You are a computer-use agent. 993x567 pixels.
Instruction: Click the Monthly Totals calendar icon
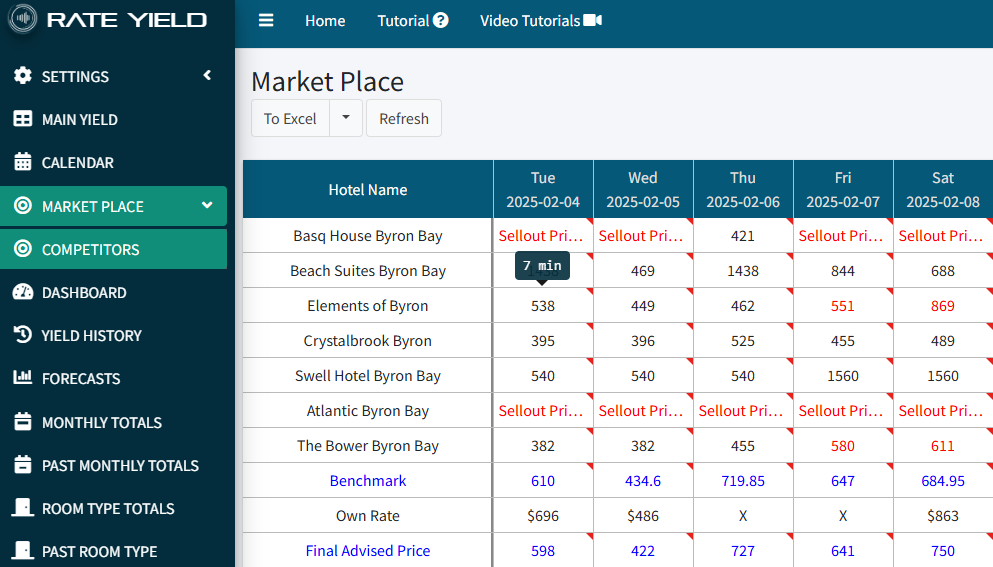pos(23,422)
